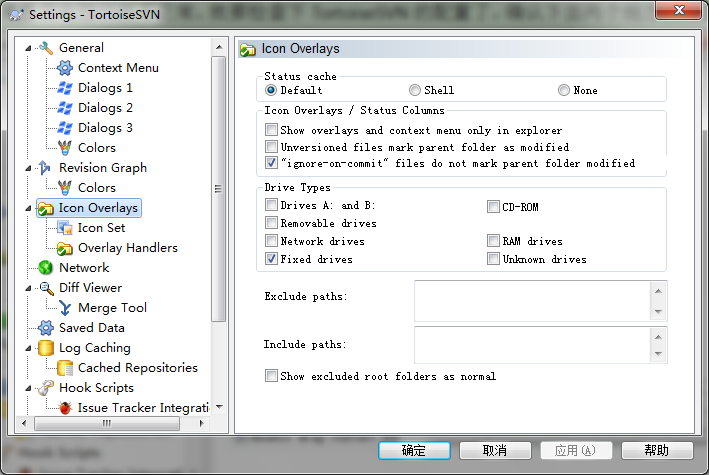Image resolution: width=709 pixels, height=475 pixels.
Task: Click the Exclude paths text field
Action: point(533,301)
